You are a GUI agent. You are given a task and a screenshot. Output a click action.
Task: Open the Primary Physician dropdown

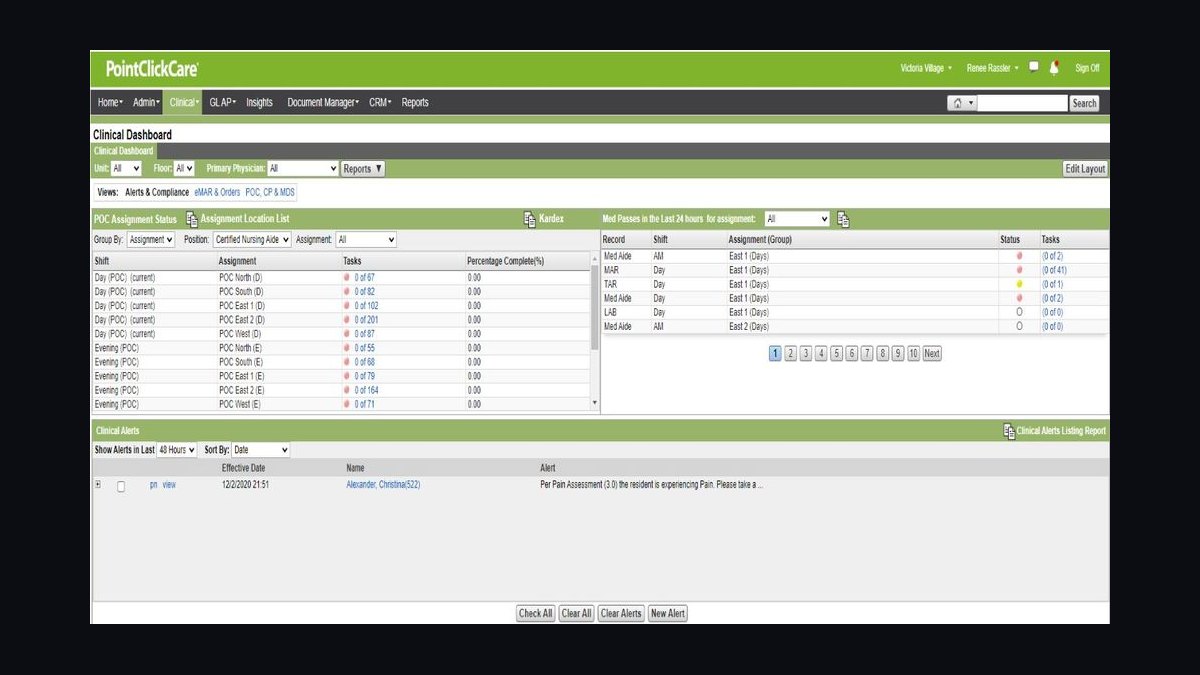pos(303,169)
